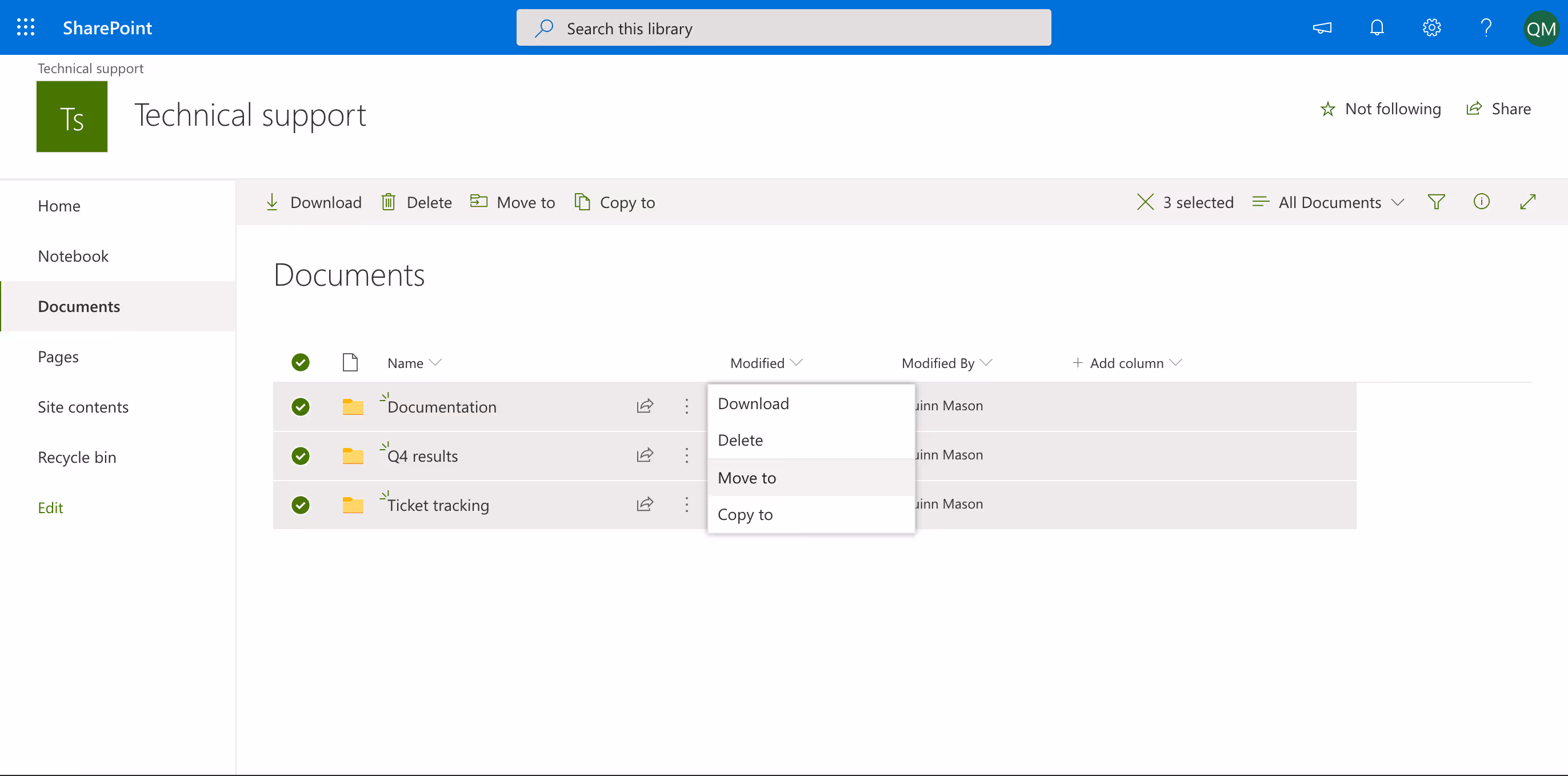Select Copy to in context menu

click(x=745, y=515)
